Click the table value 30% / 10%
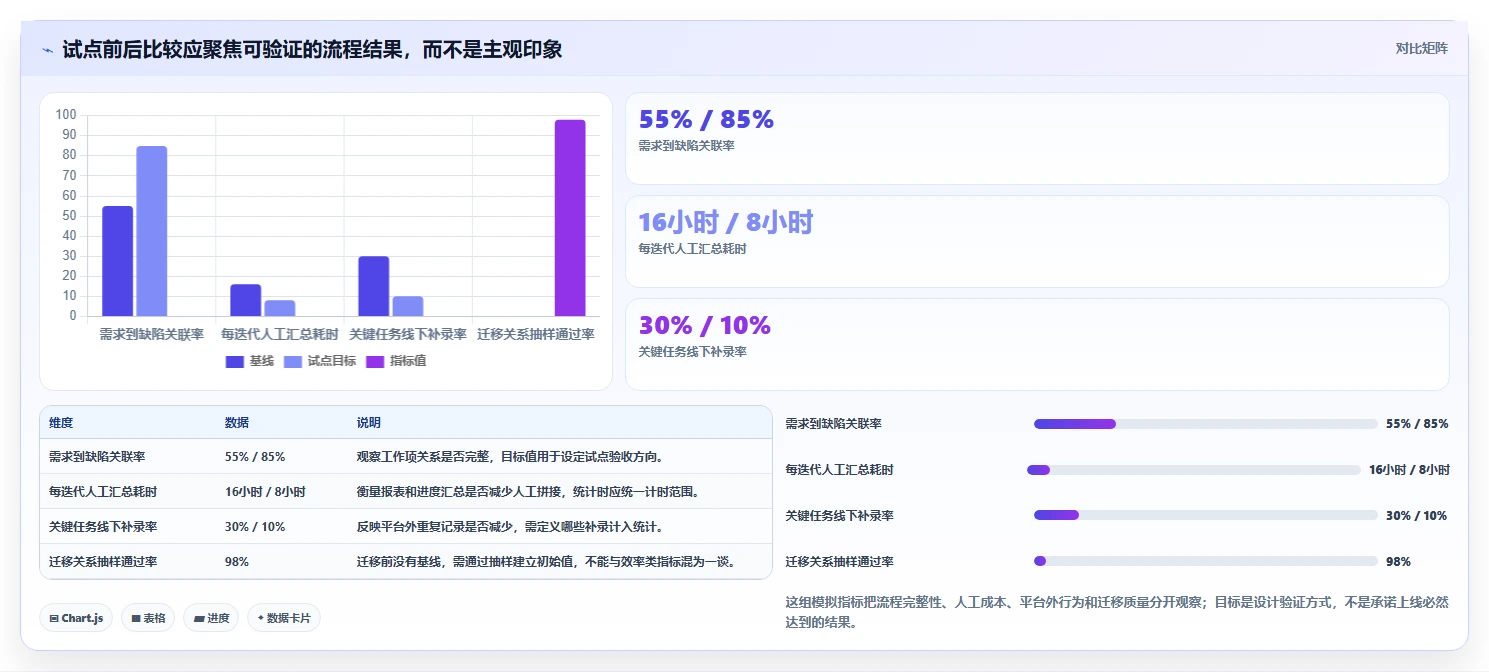Screen dimensions: 1489x672 click(x=255, y=527)
